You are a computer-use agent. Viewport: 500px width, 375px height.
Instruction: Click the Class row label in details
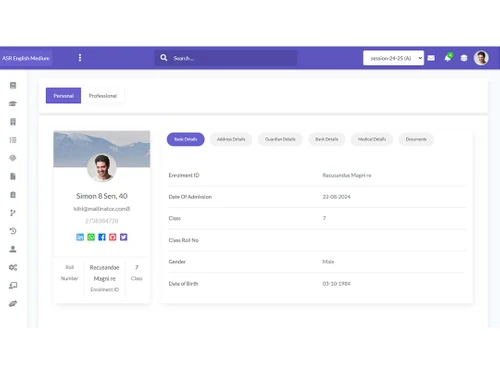(x=175, y=218)
